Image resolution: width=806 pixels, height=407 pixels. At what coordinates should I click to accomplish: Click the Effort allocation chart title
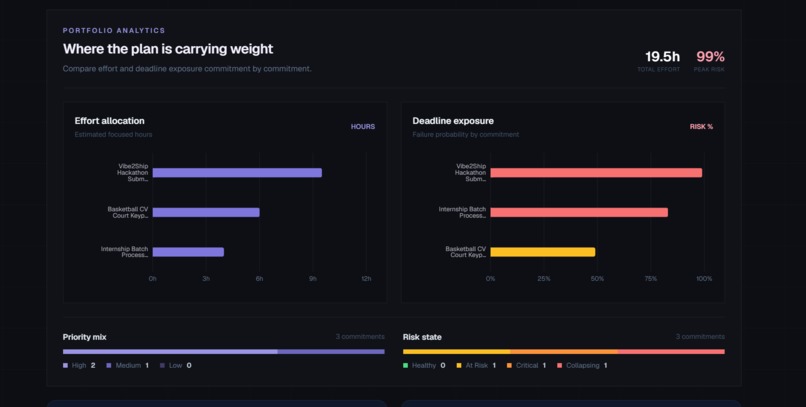point(109,121)
